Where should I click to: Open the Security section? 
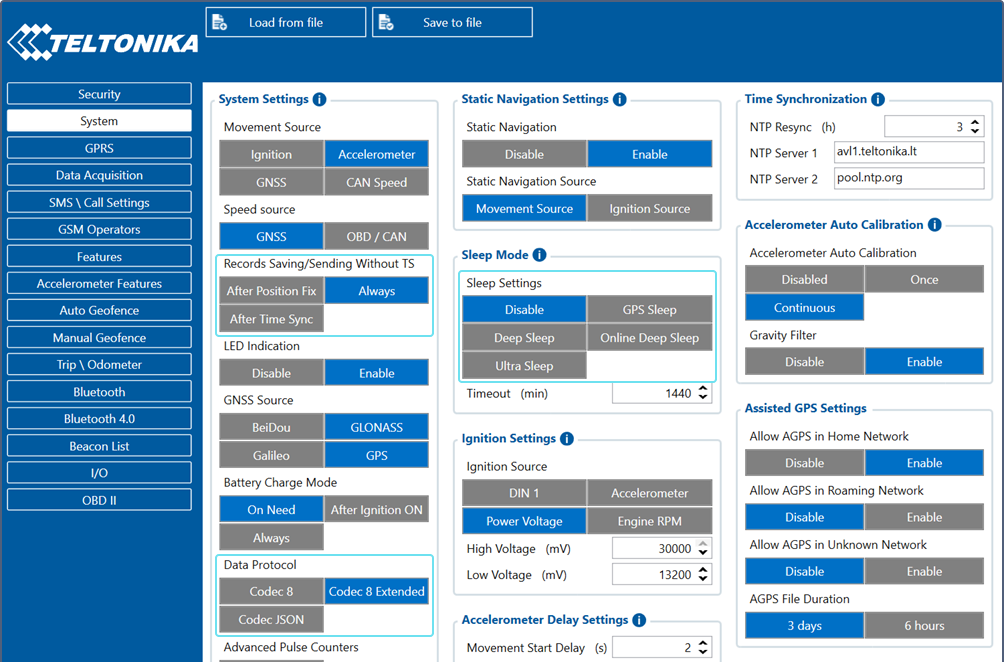[x=99, y=94]
